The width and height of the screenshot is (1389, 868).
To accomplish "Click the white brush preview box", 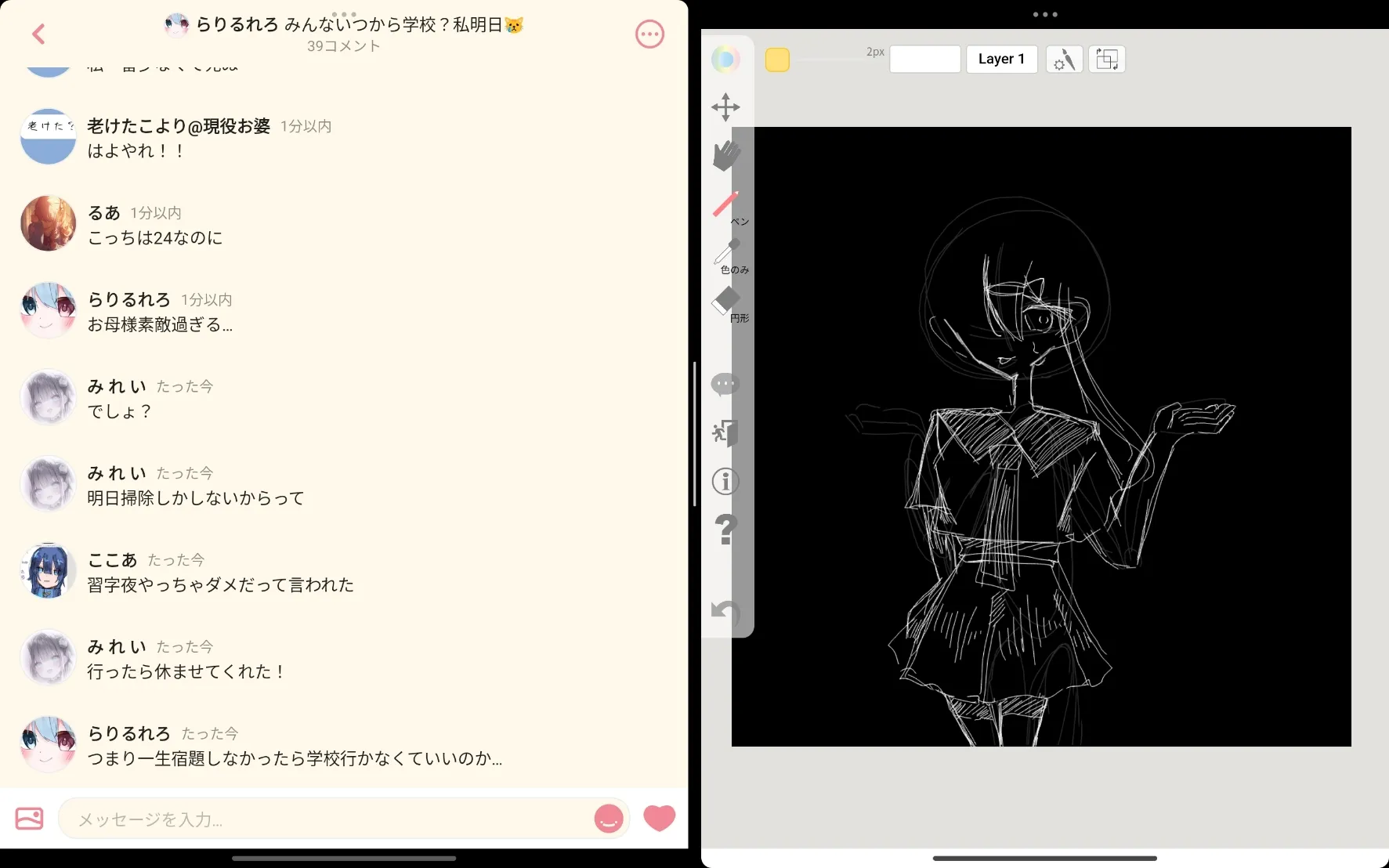I will (x=925, y=59).
